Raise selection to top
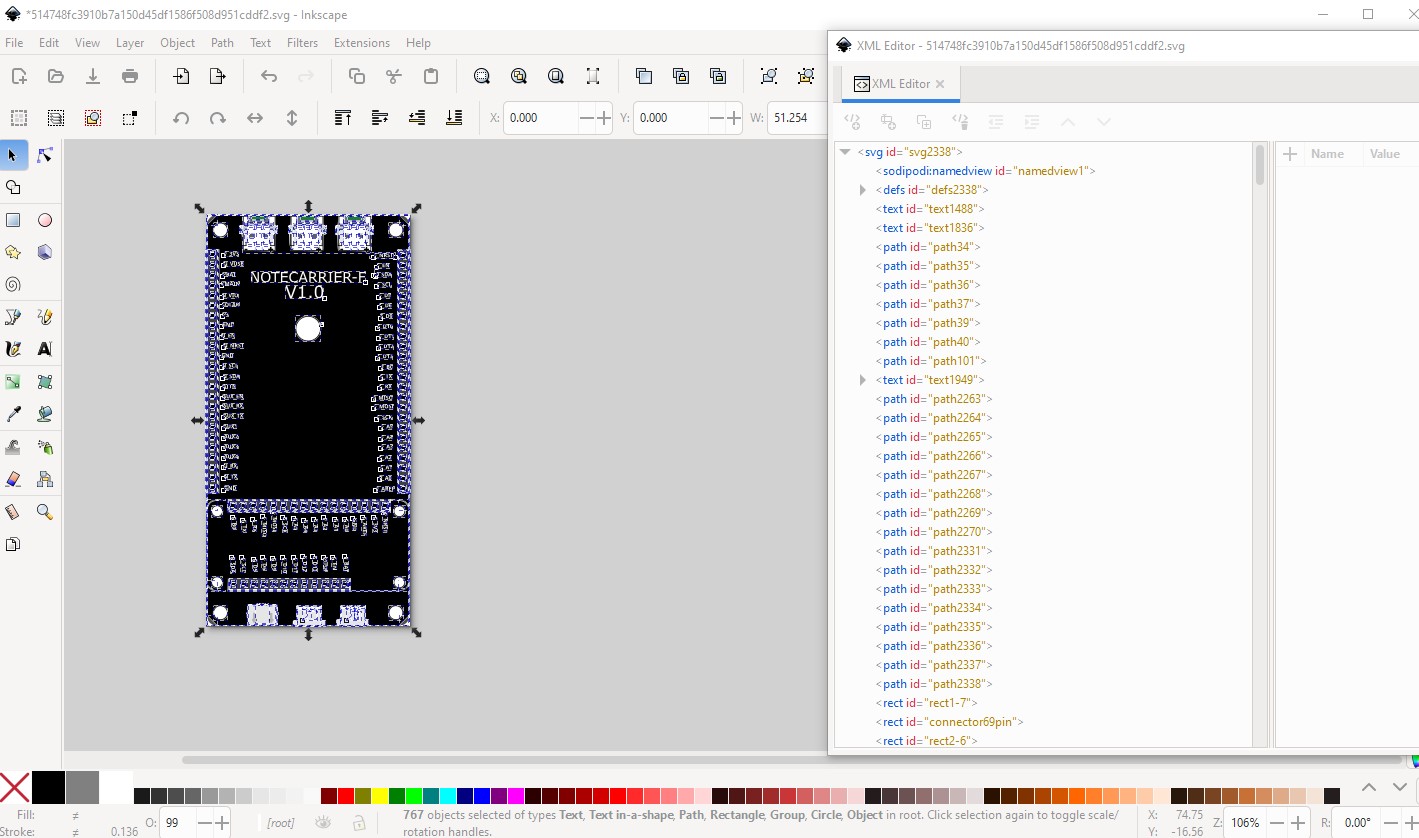This screenshot has width=1419, height=838. point(343,118)
